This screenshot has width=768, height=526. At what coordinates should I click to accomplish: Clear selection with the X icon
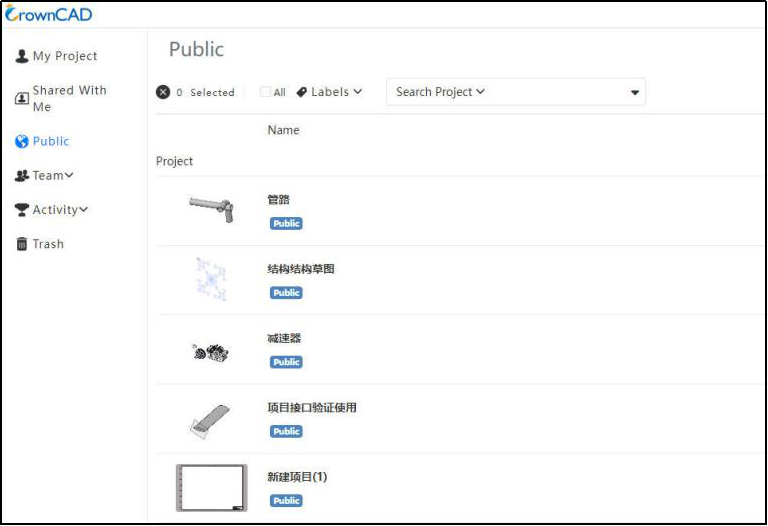coord(163,92)
